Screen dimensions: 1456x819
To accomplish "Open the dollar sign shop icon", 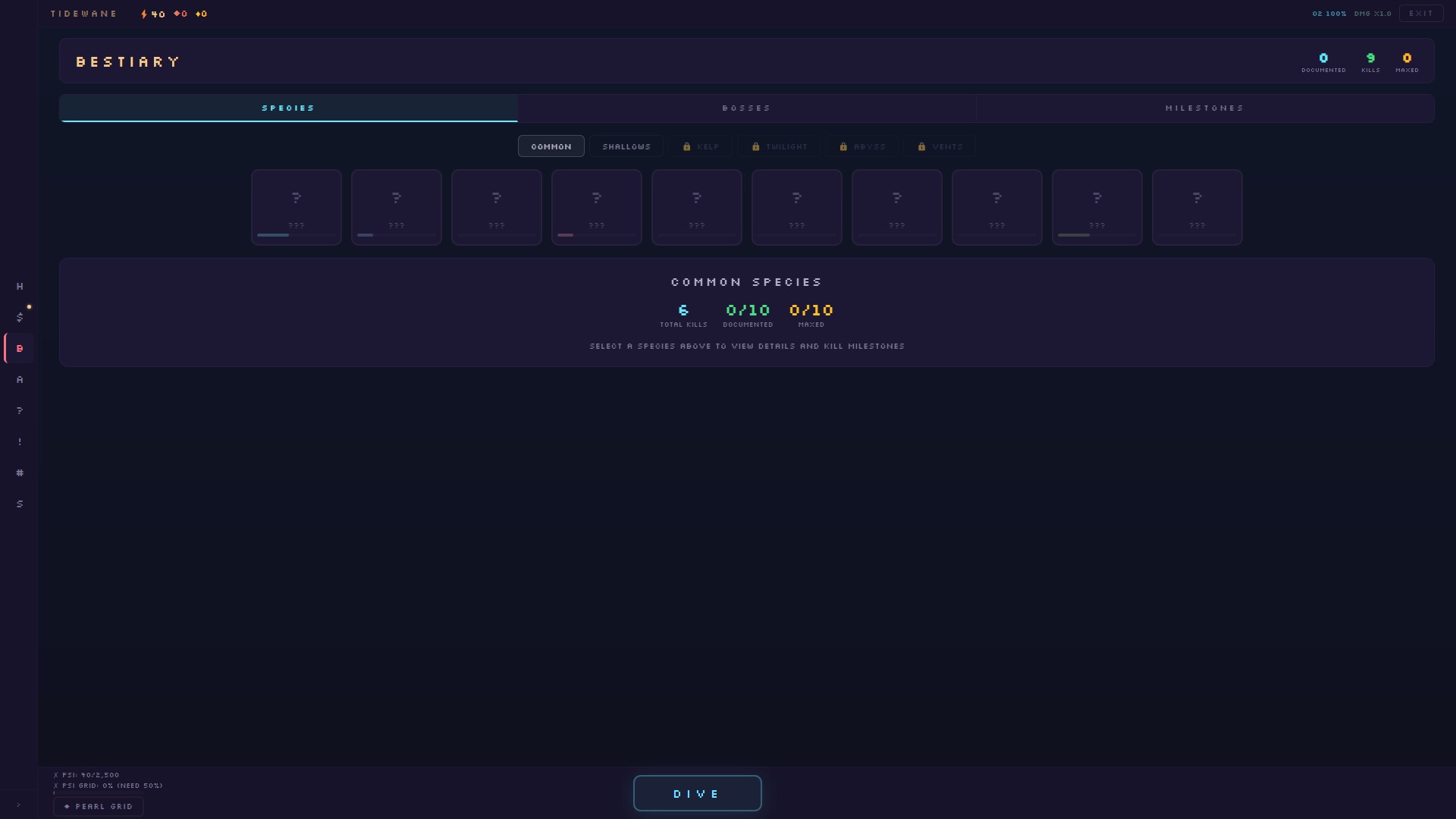I will tap(20, 318).
